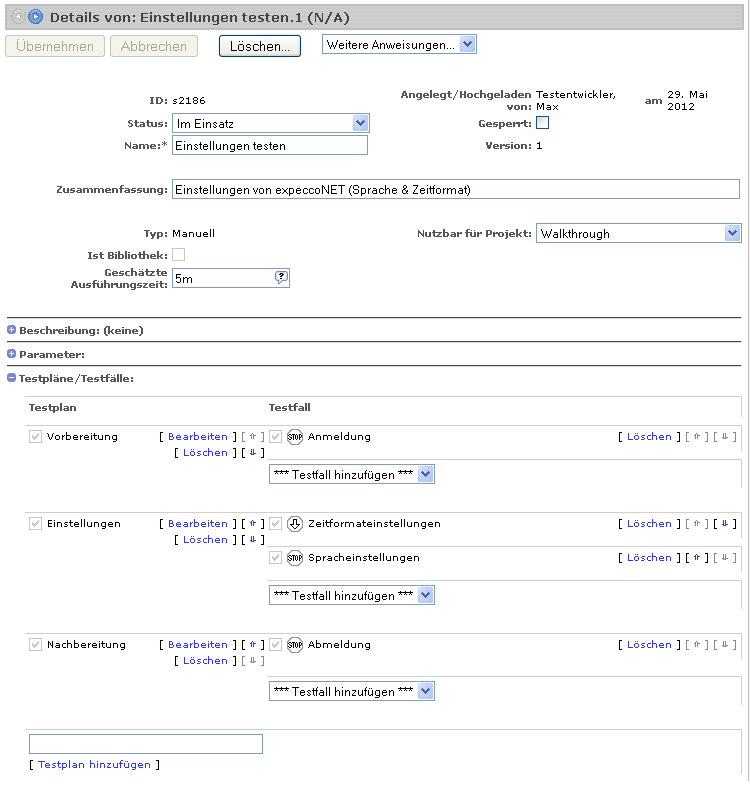Image resolution: width=750 pixels, height=796 pixels.
Task: Toggle the Gesperrt checkbox
Action: pyautogui.click(x=543, y=123)
